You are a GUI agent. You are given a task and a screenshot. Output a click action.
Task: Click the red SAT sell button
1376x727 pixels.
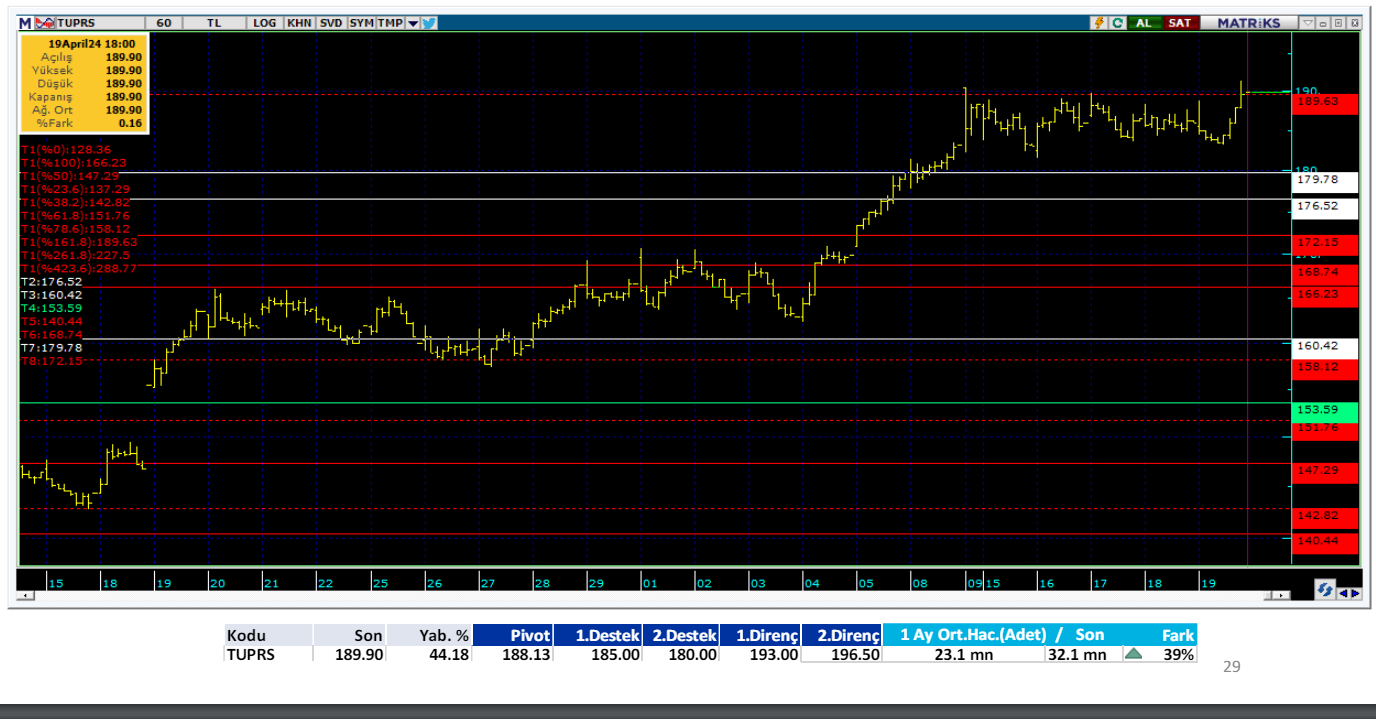1180,22
